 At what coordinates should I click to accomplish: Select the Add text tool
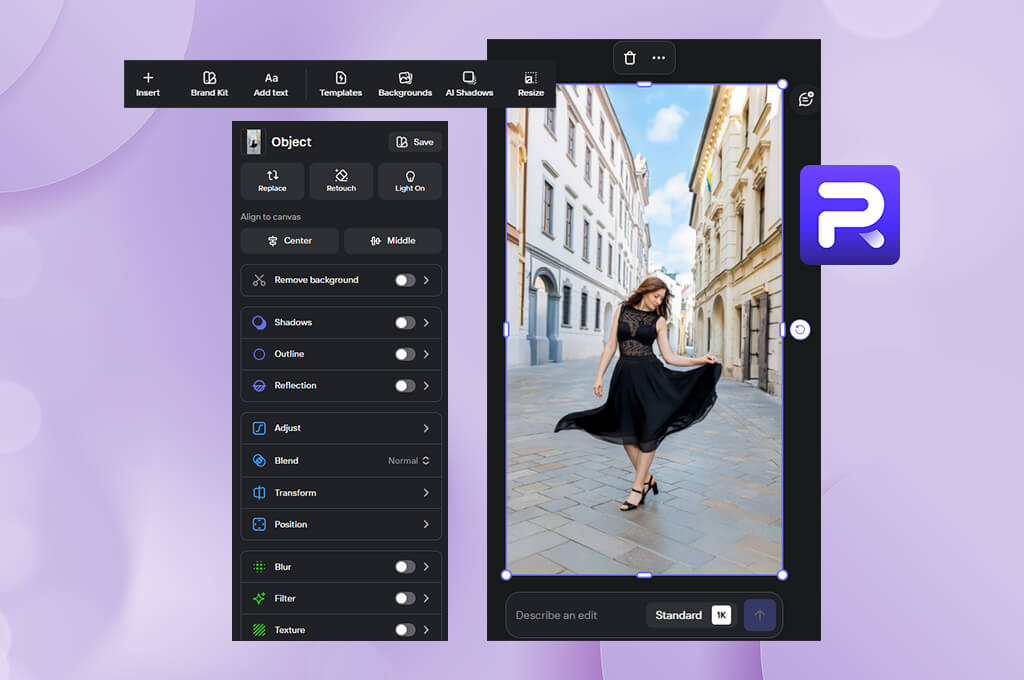[271, 84]
